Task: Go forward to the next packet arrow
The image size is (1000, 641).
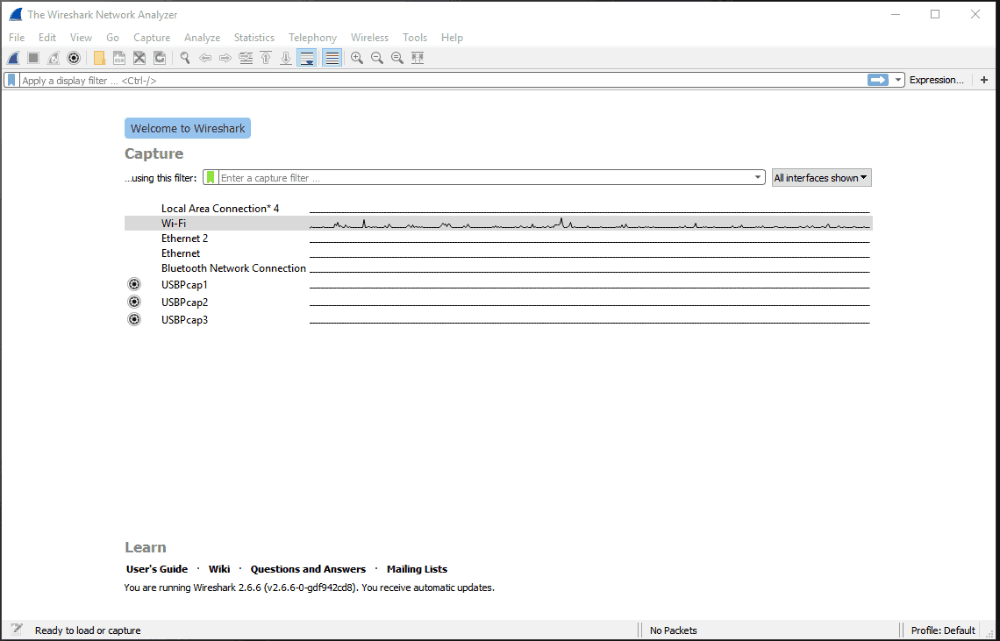Action: click(x=225, y=58)
